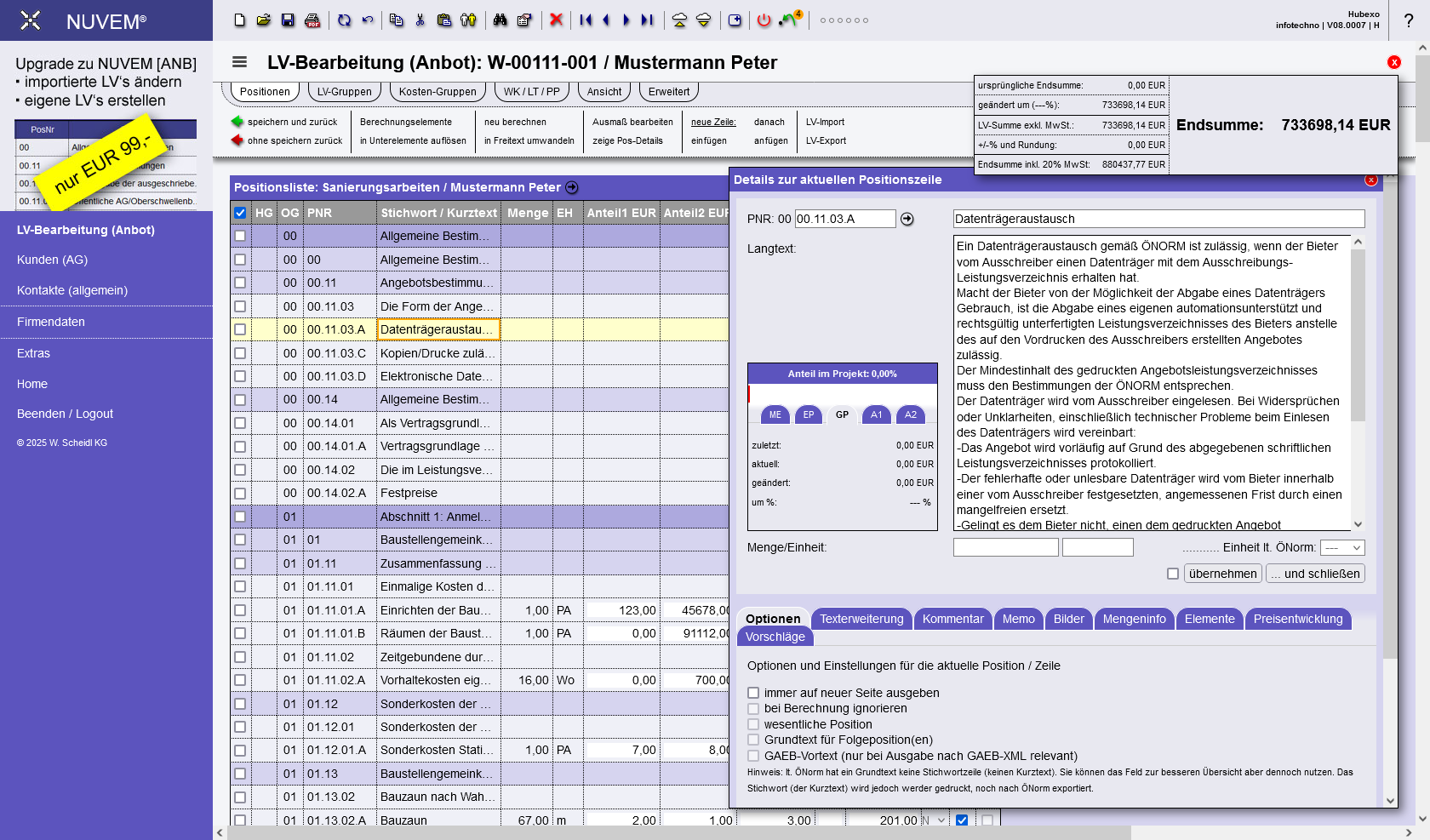Open 'Kunden (AG)' in sidebar
This screenshot has height=840, width=1430.
pyautogui.click(x=53, y=260)
